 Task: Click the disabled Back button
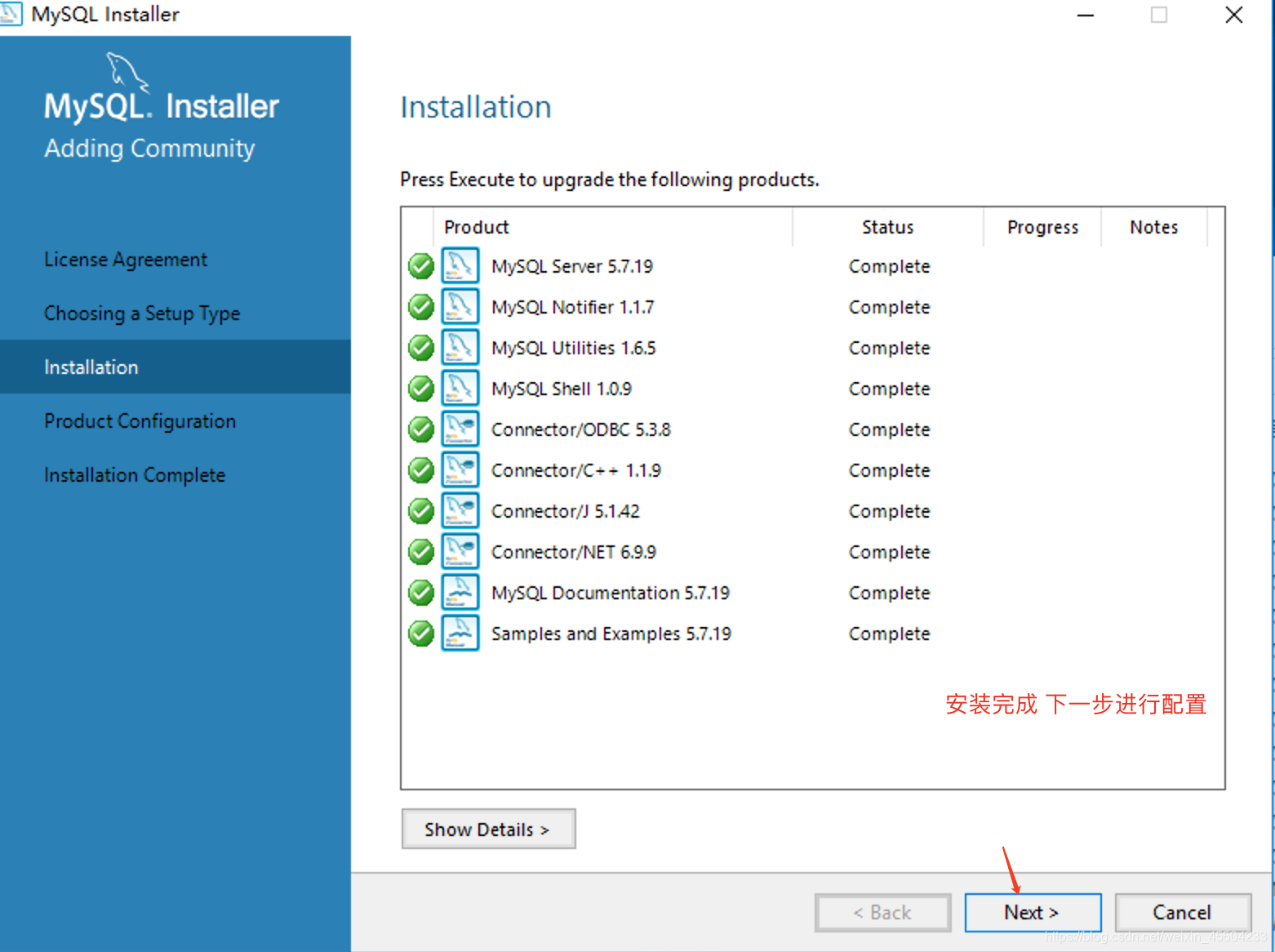coord(882,912)
